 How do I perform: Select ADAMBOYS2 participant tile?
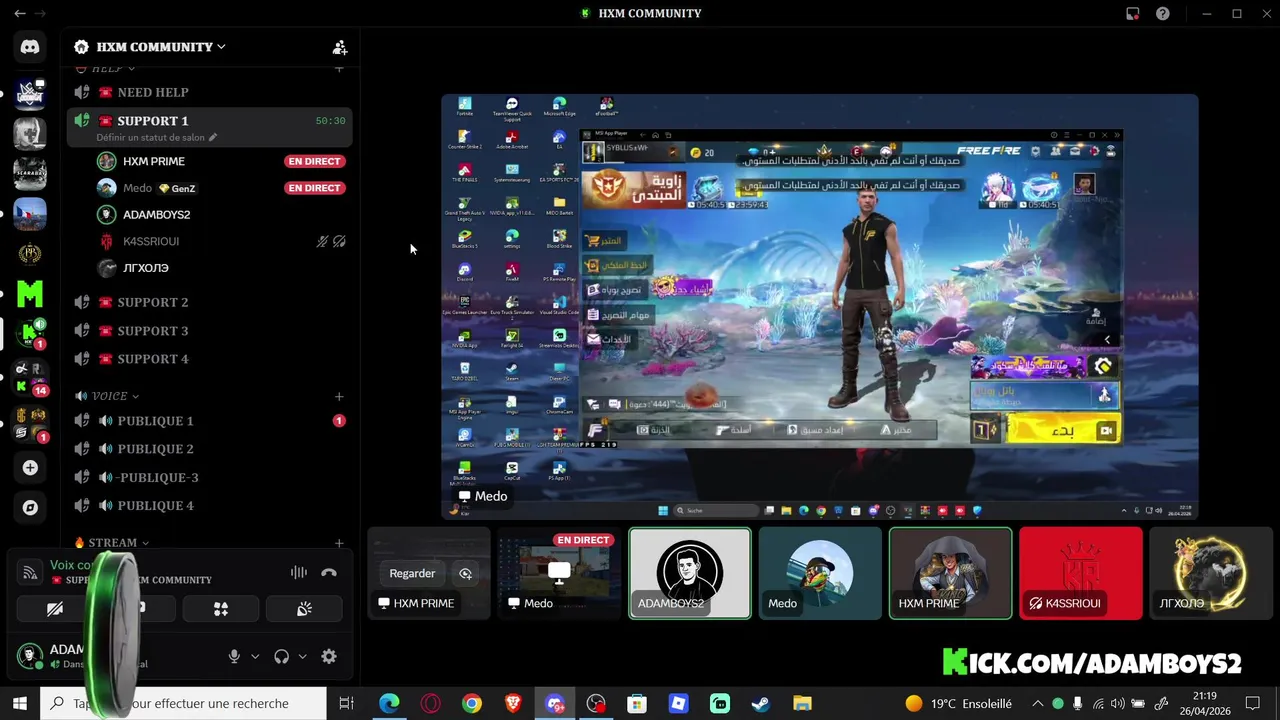pyautogui.click(x=690, y=574)
